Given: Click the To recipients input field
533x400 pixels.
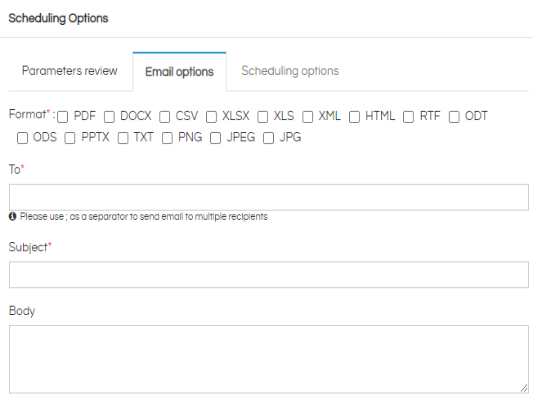Looking at the screenshot, I should coord(269,197).
